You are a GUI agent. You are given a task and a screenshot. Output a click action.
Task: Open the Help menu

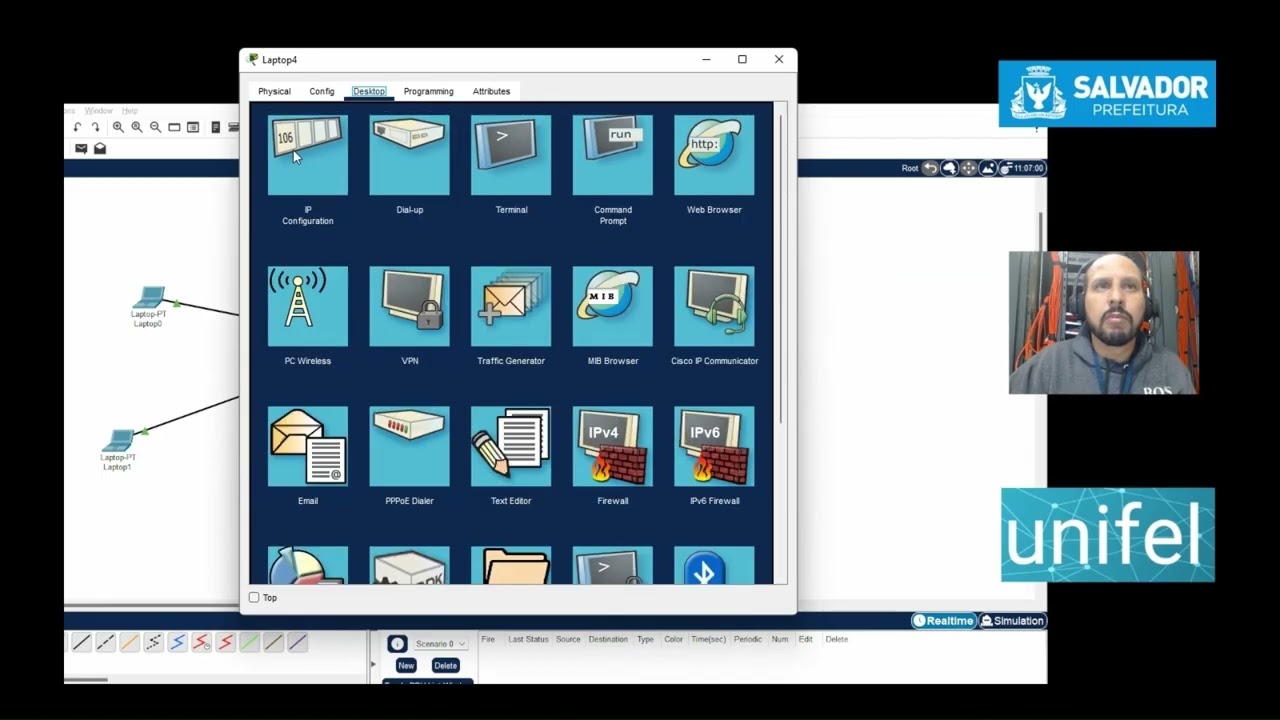point(130,111)
